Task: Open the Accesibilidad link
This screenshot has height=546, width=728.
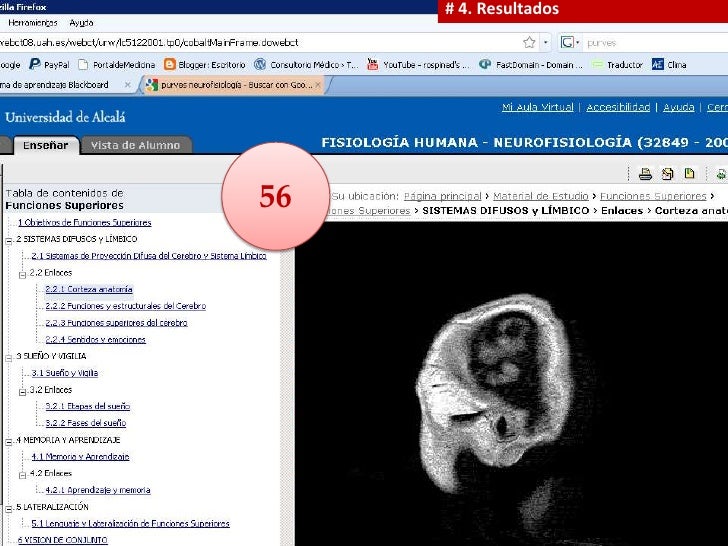Action: click(618, 107)
